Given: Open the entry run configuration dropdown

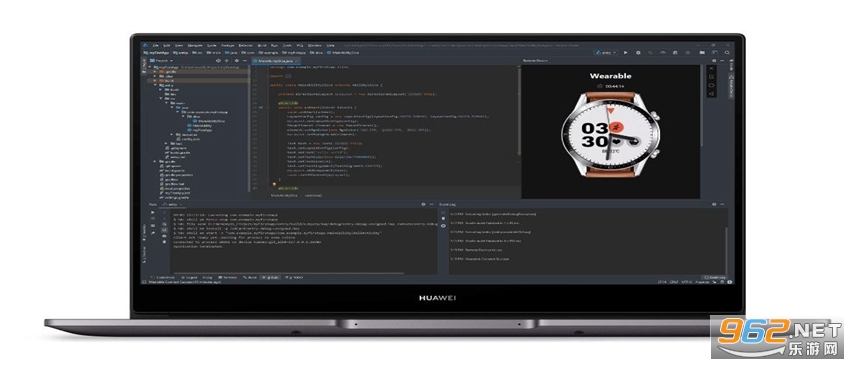Looking at the screenshot, I should click(606, 53).
